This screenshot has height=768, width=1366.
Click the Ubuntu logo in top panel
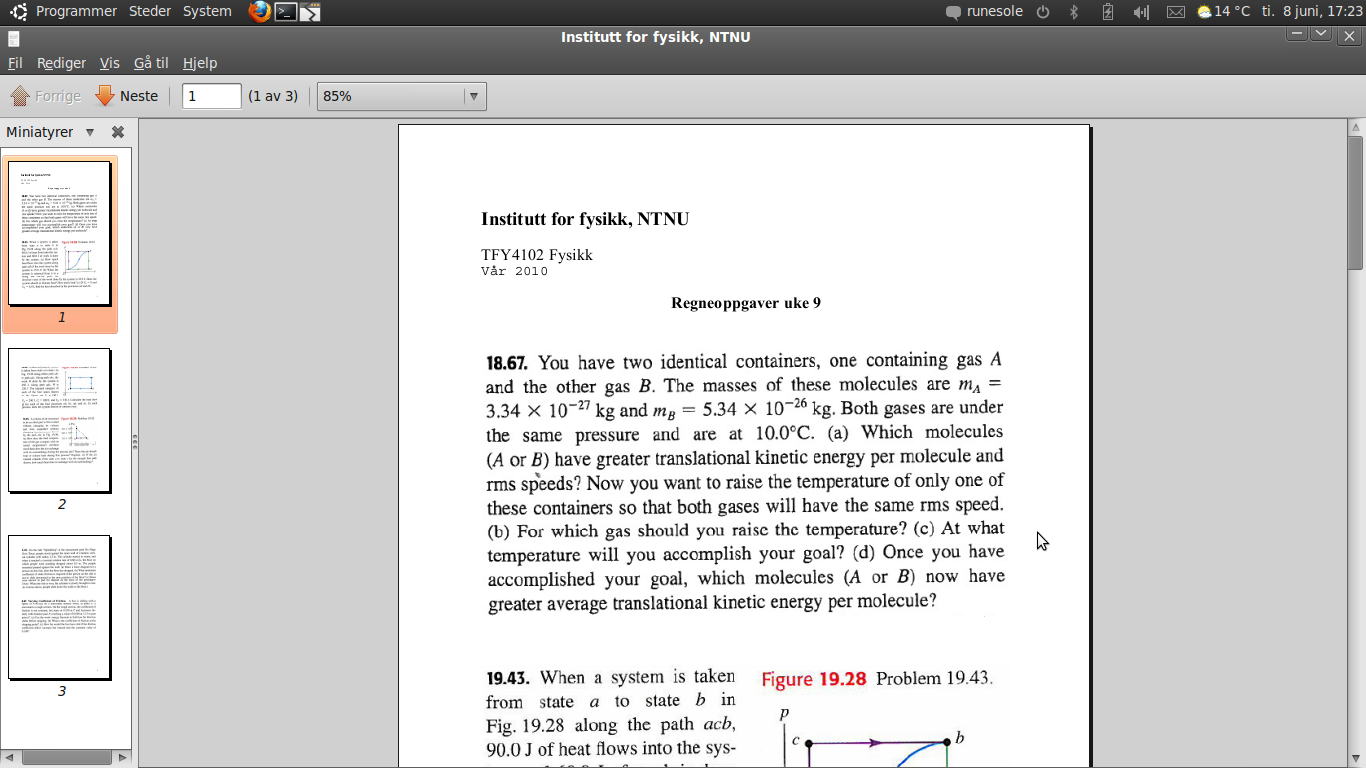[x=18, y=12]
